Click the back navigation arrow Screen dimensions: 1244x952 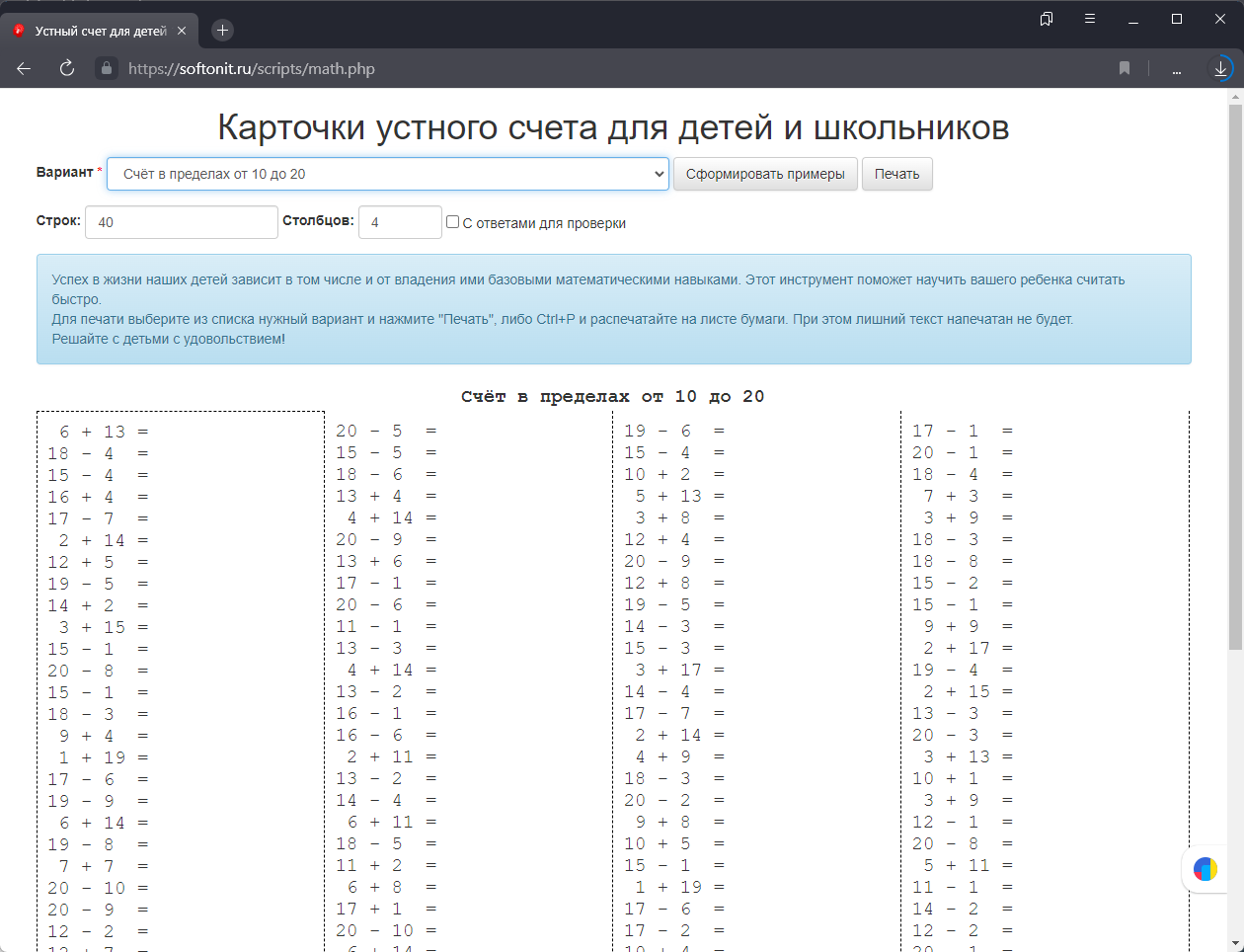[x=24, y=68]
